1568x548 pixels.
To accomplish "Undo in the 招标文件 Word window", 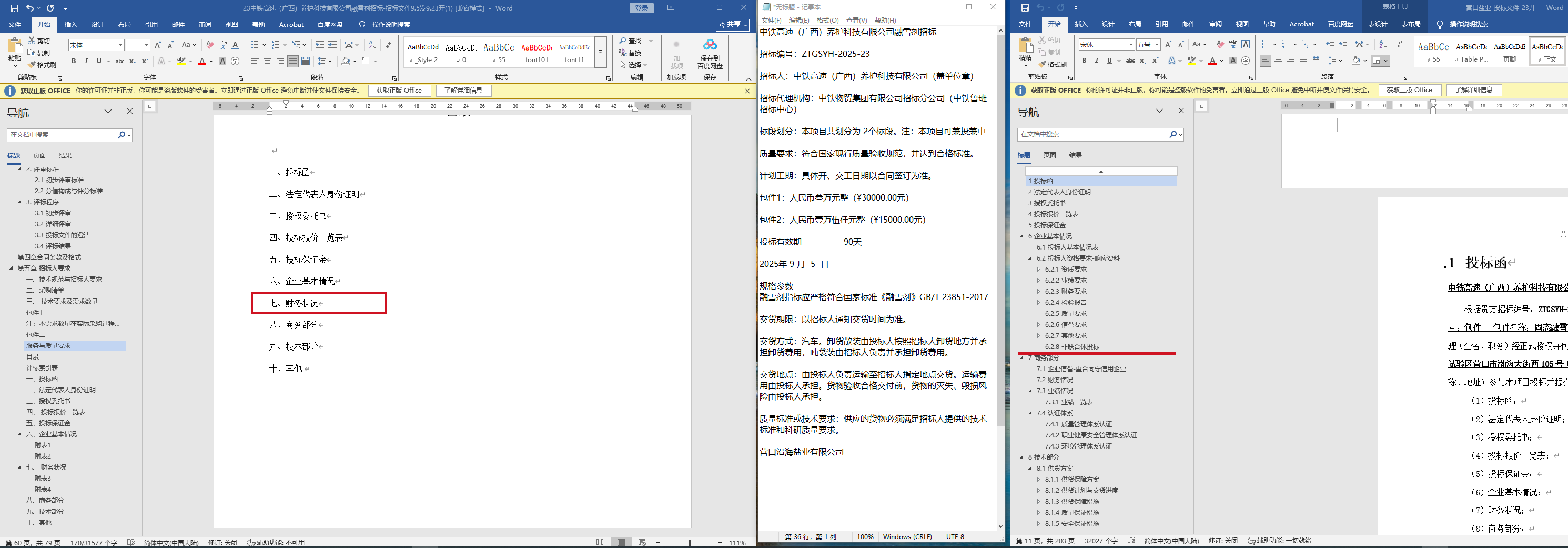I will [x=31, y=8].
